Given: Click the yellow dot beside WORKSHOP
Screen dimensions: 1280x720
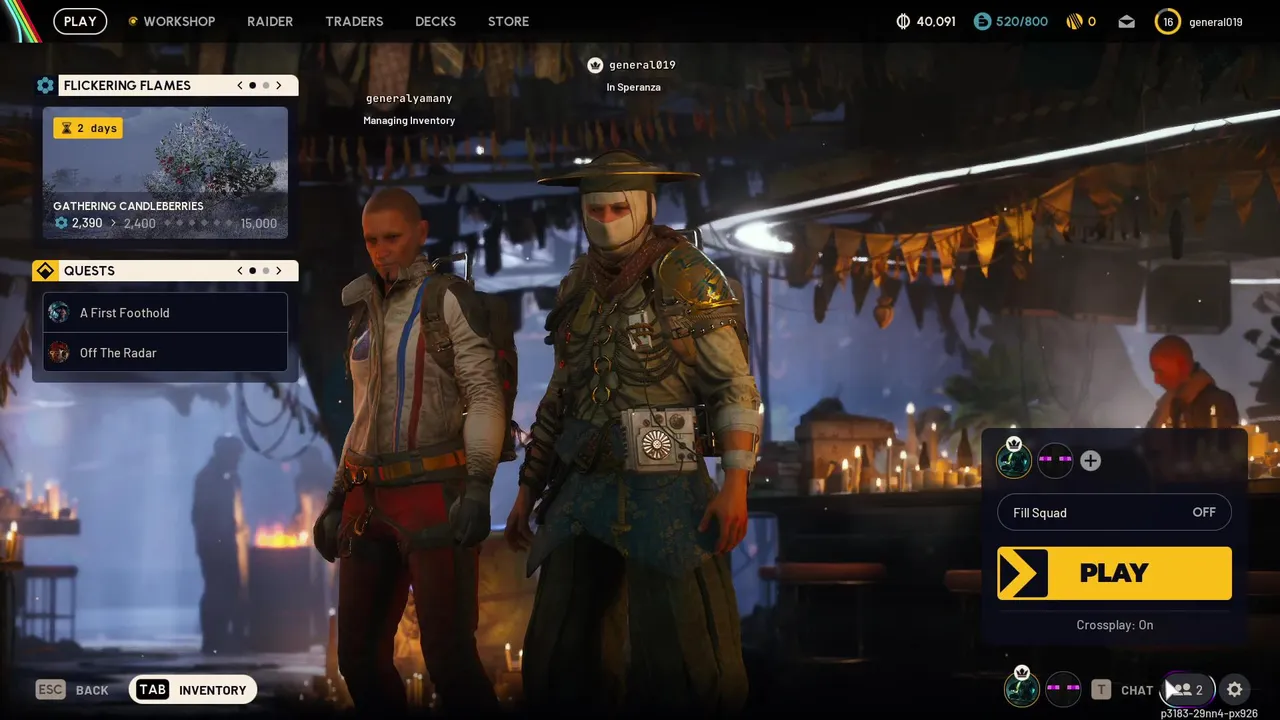Looking at the screenshot, I should click(x=133, y=21).
